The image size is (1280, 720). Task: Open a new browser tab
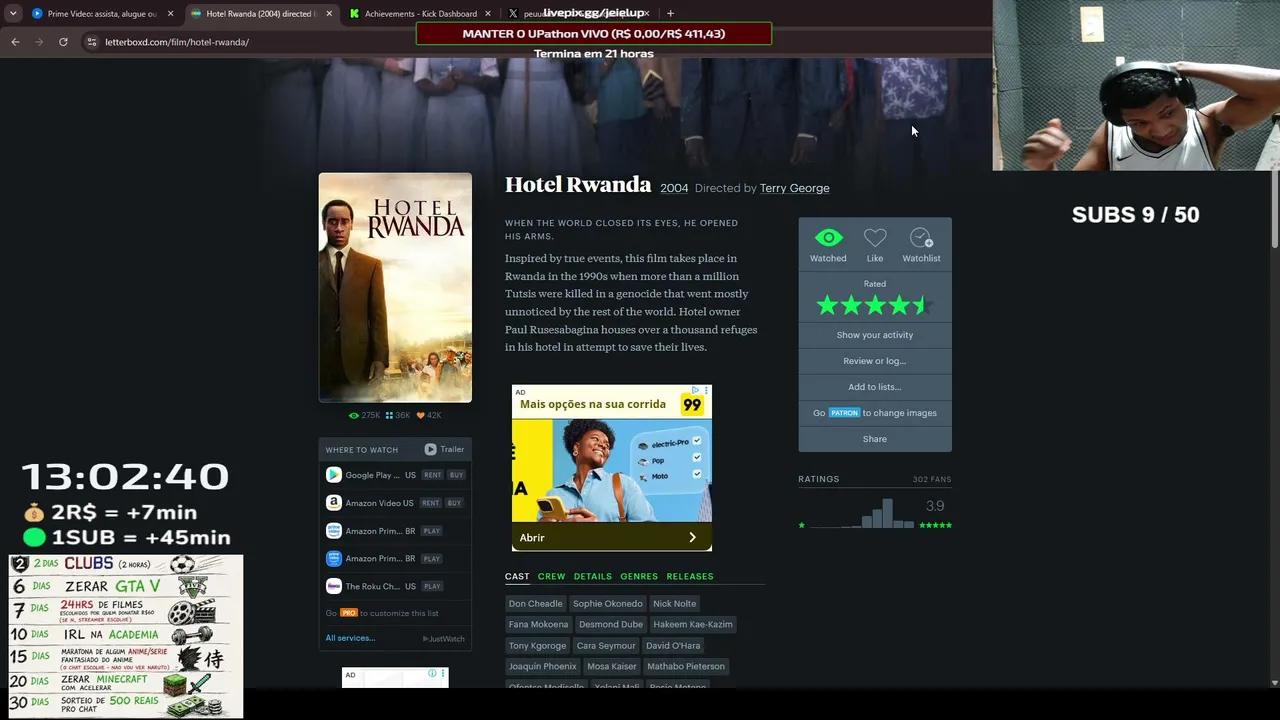click(x=670, y=13)
